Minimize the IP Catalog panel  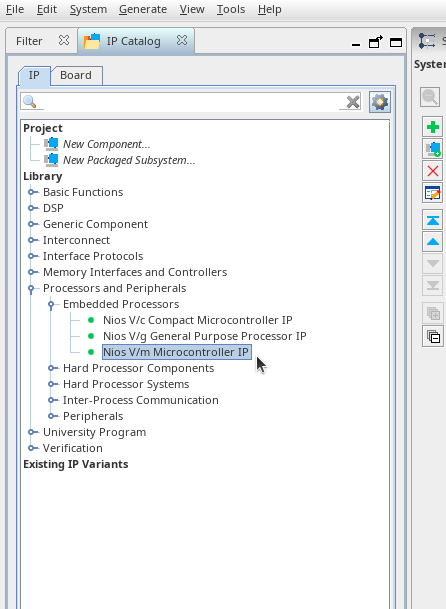coord(355,44)
